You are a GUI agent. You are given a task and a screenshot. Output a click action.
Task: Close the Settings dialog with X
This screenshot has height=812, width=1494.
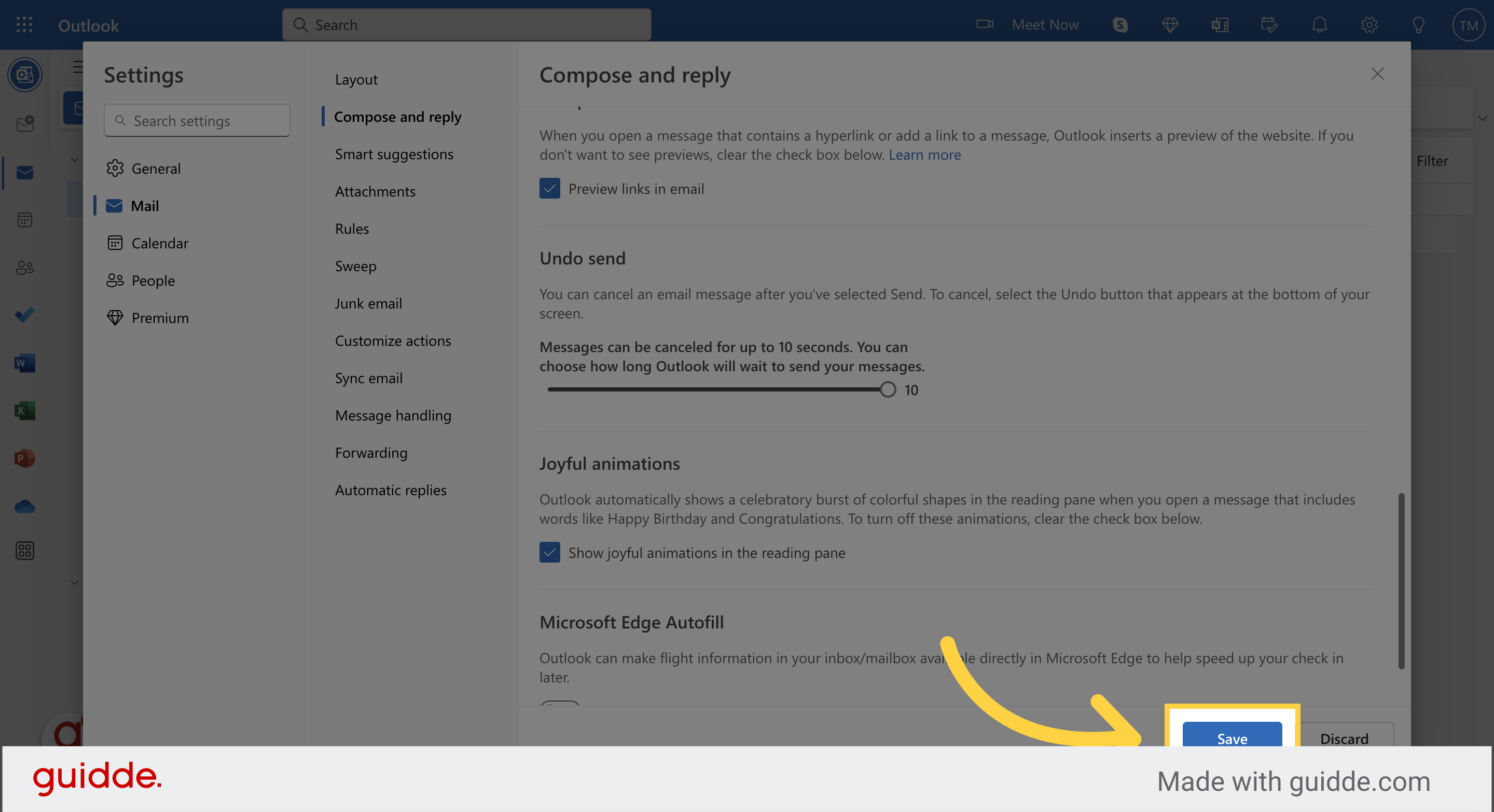coord(1377,74)
